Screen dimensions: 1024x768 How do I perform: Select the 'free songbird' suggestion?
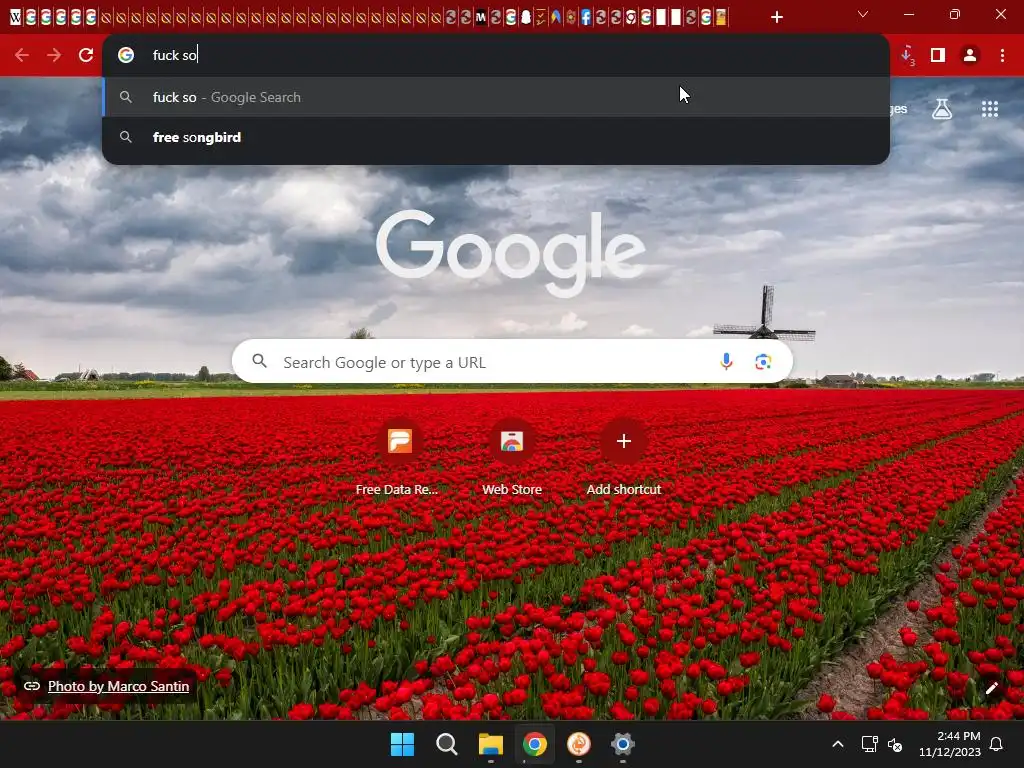click(496, 137)
